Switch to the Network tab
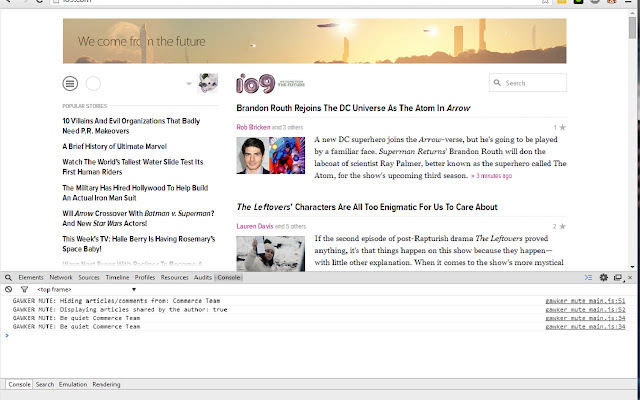 [61, 278]
